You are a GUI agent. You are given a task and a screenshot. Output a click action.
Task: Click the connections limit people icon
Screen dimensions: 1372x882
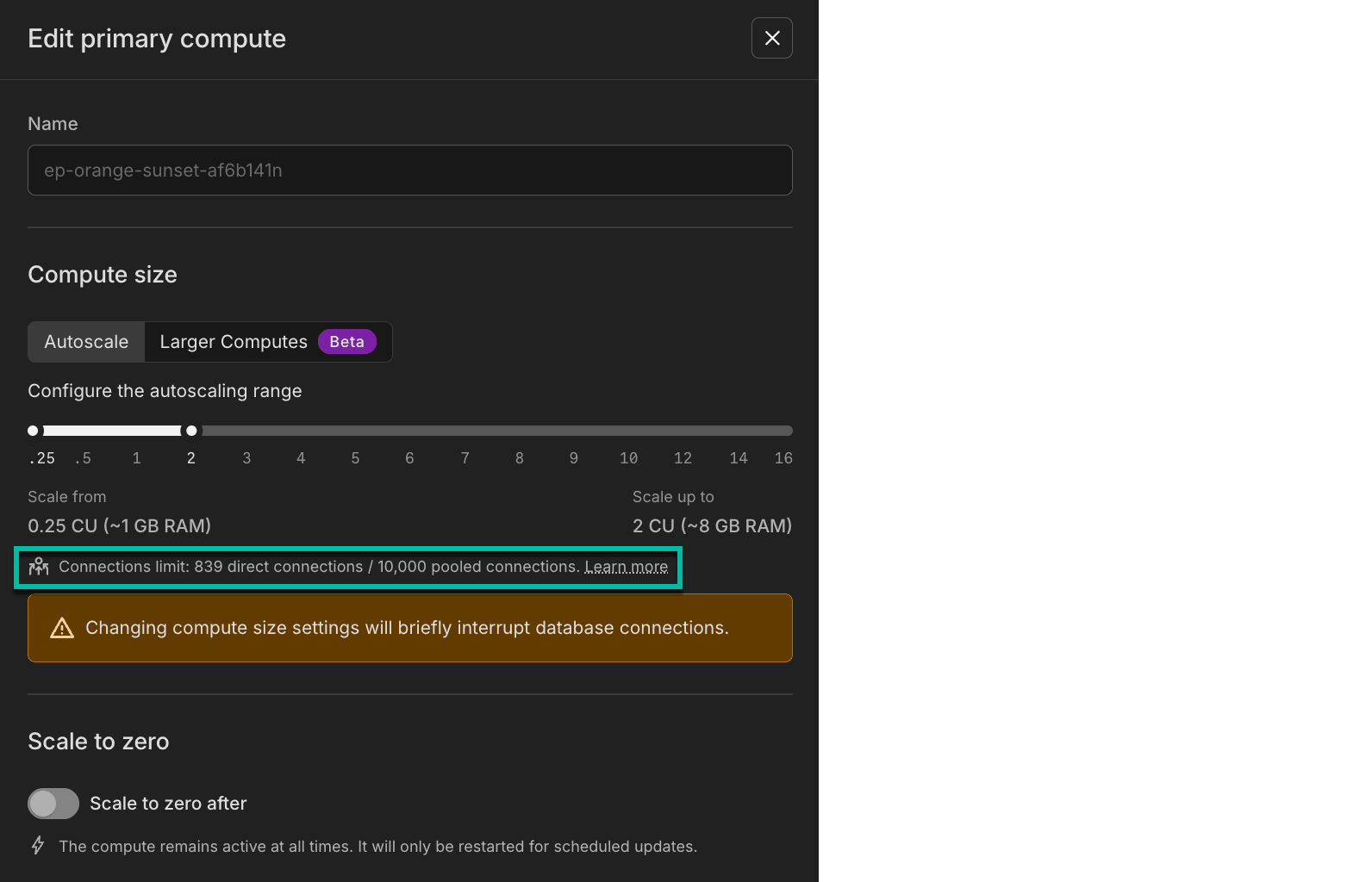point(39,567)
